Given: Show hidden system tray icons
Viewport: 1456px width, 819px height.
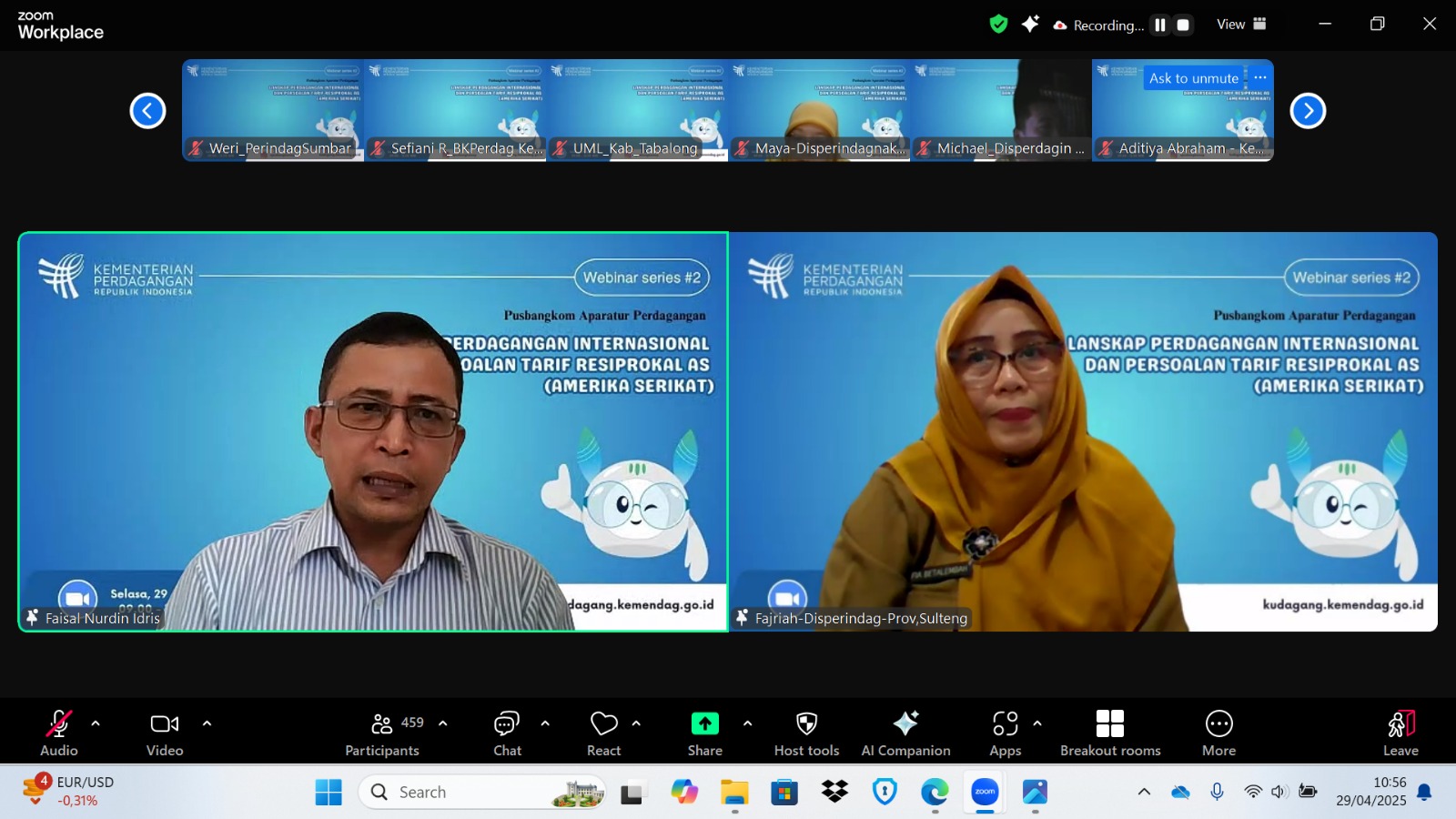Looking at the screenshot, I should (x=1144, y=792).
